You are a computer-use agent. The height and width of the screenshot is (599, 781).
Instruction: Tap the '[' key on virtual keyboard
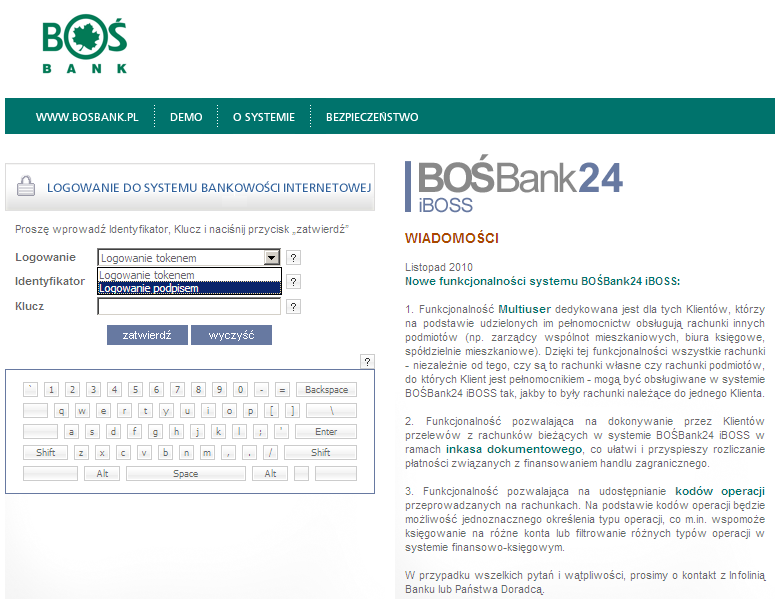click(x=271, y=410)
